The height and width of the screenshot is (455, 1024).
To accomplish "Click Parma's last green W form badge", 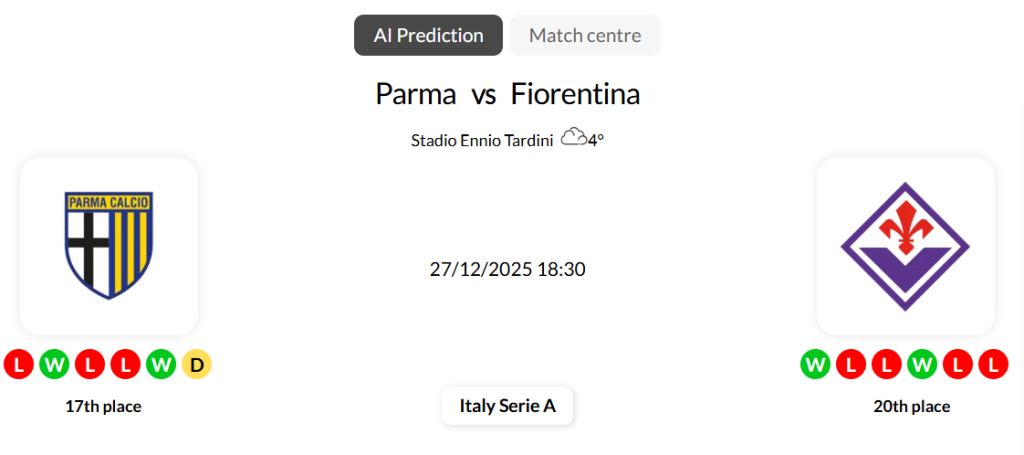I will [x=160, y=365].
